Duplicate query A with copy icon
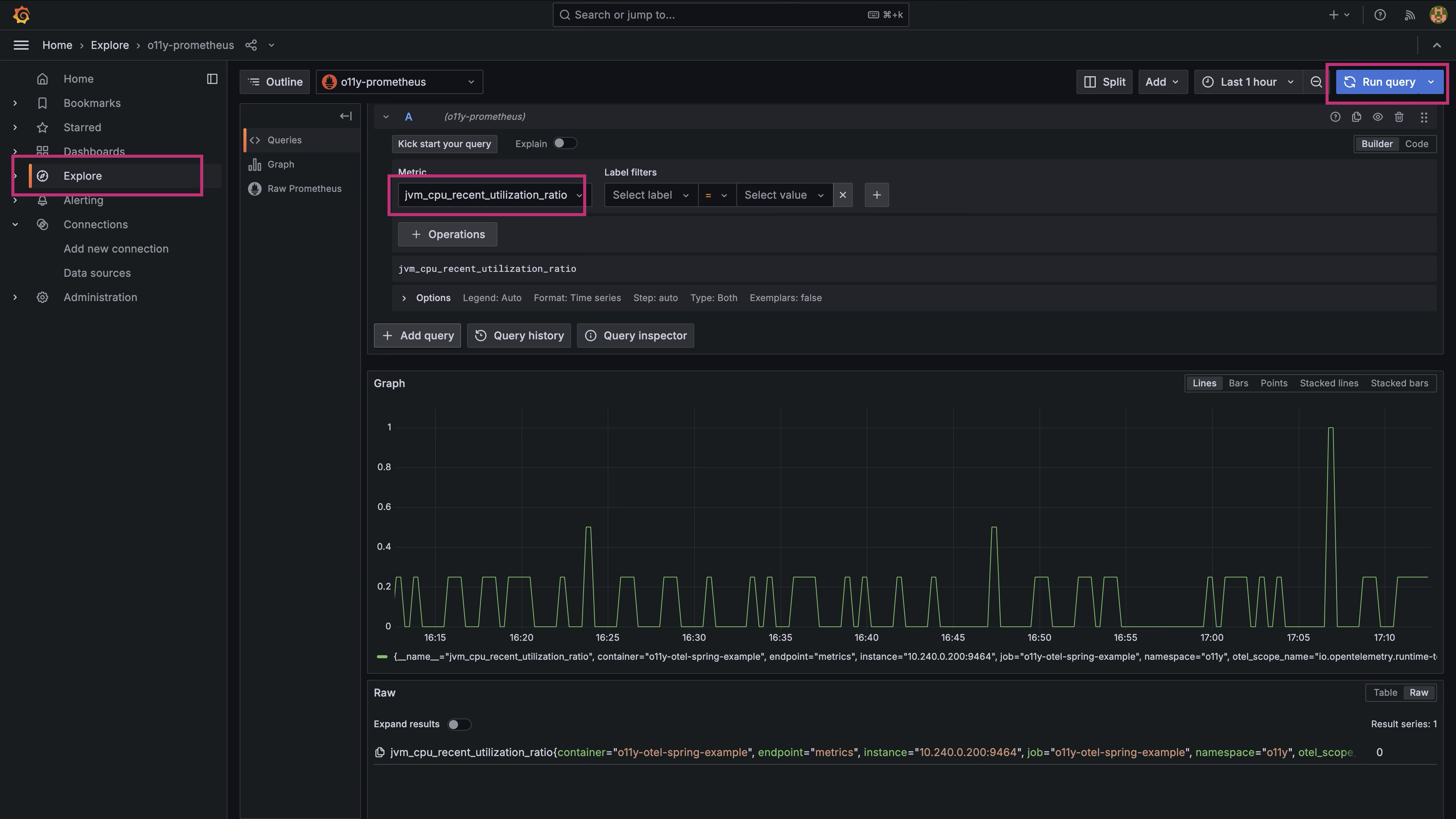1456x819 pixels. coord(1357,117)
